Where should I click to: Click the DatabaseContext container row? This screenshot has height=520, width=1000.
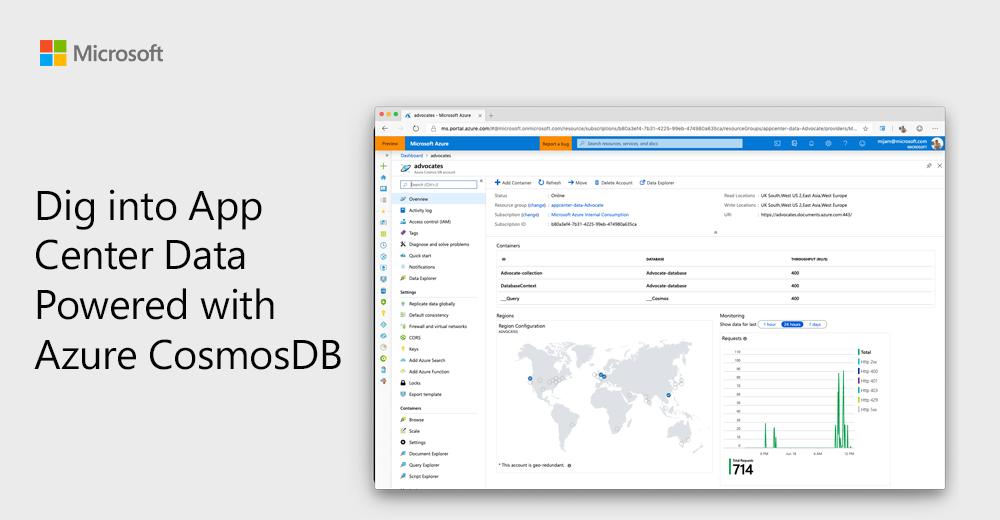click(716, 286)
